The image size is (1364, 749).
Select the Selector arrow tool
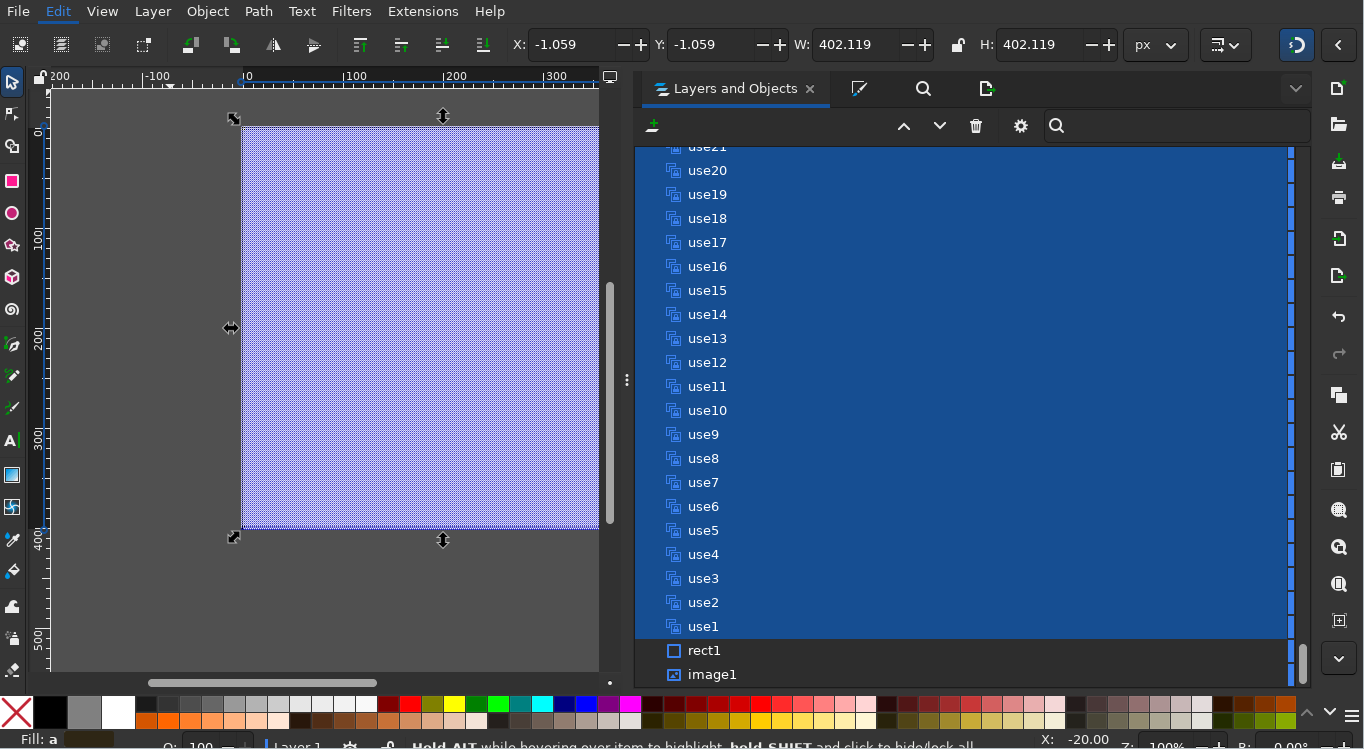(12, 82)
